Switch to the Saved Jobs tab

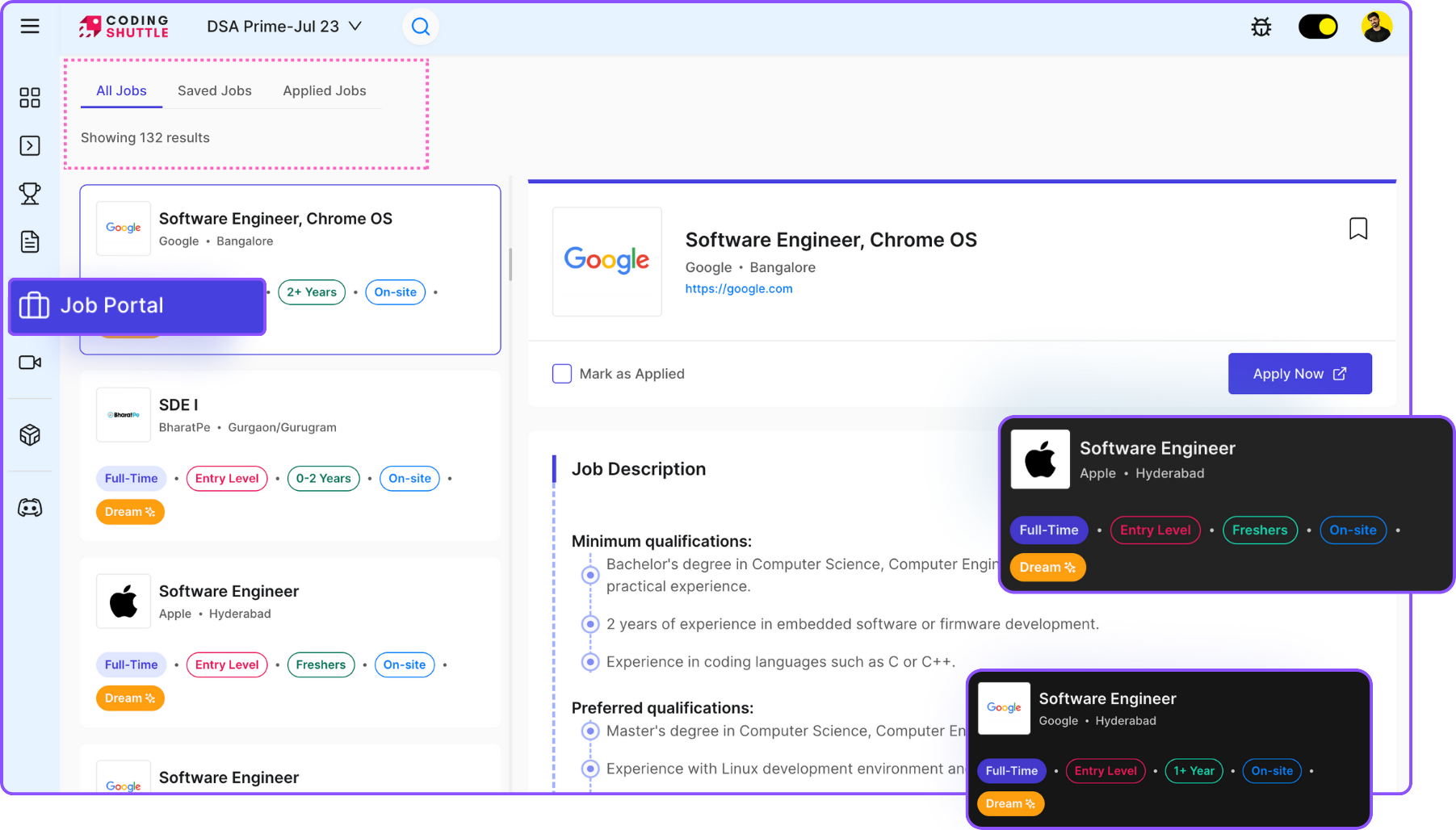(x=214, y=90)
